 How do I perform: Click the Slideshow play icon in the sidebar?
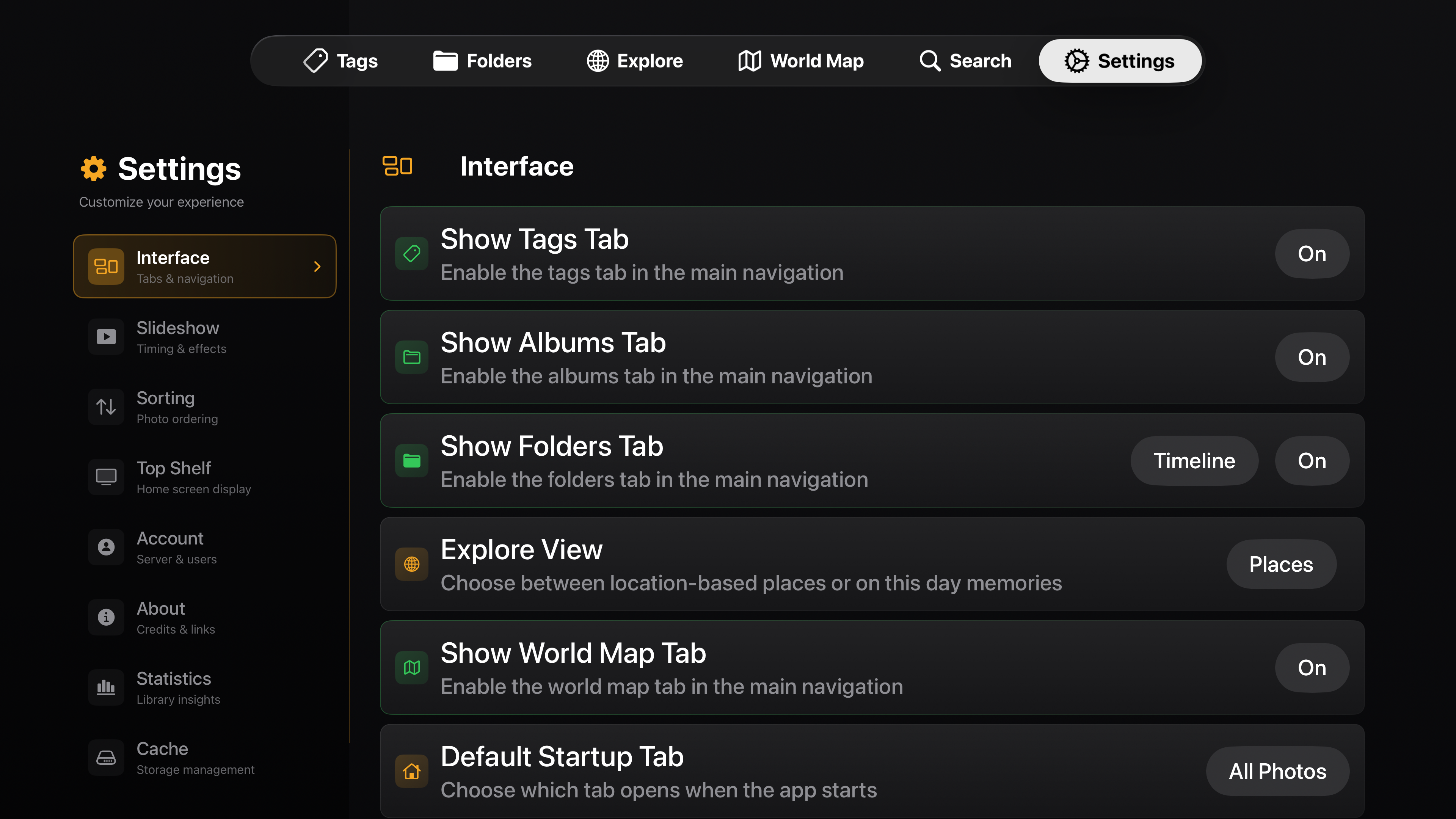(106, 336)
